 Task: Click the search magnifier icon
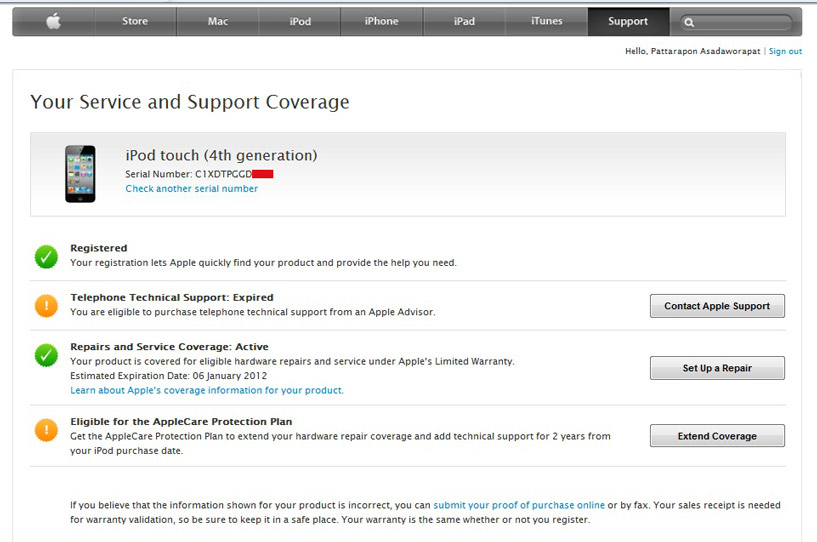(690, 22)
